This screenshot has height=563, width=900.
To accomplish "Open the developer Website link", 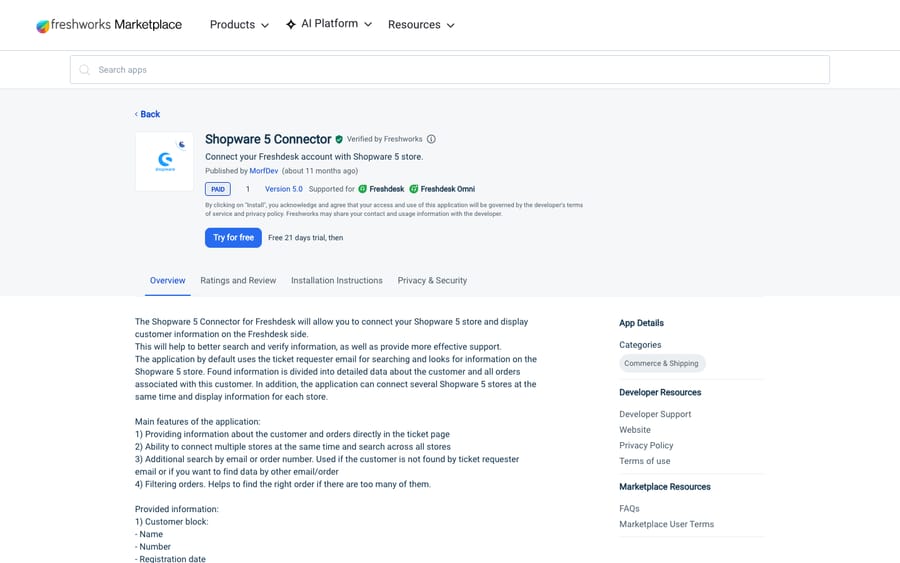I will click(635, 430).
